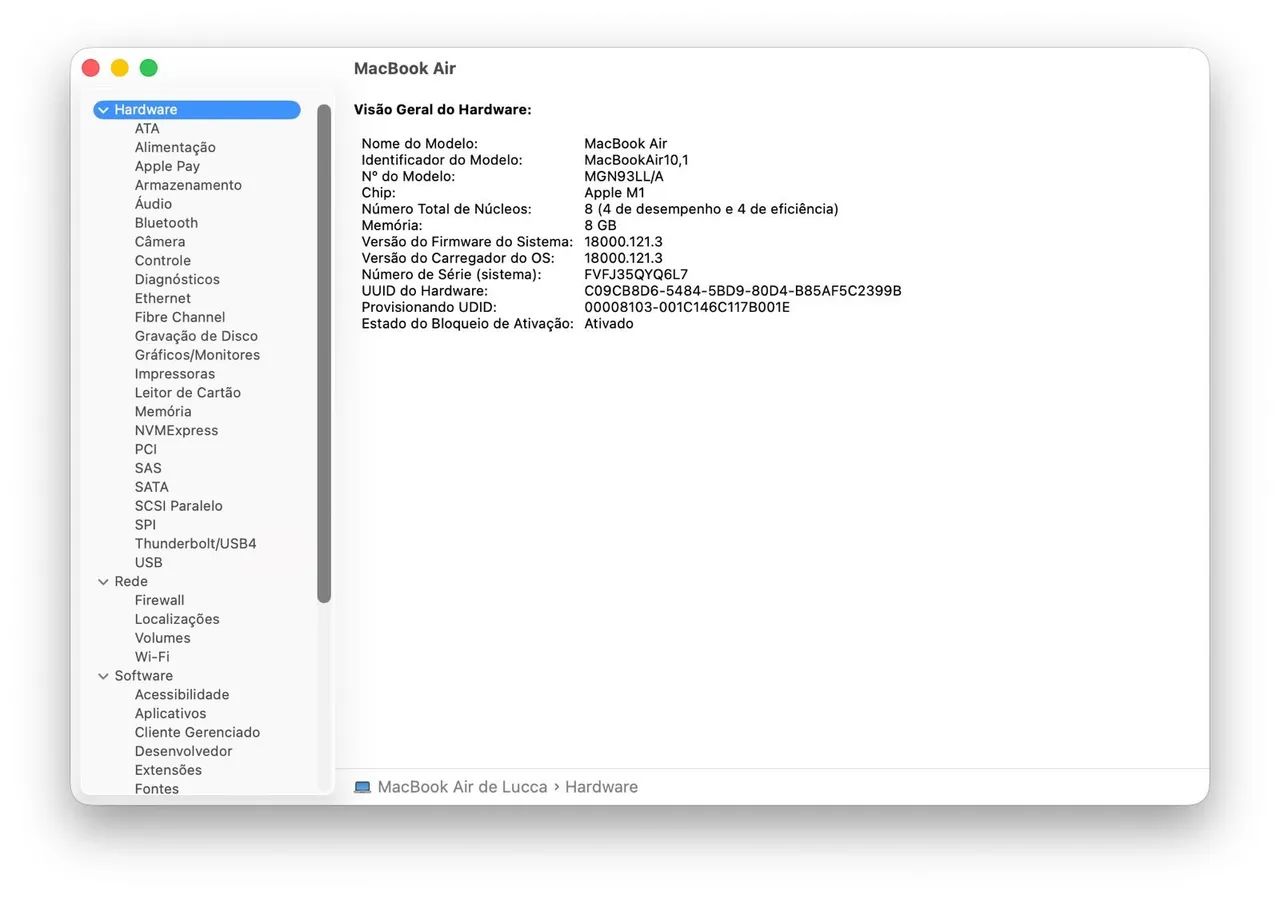Image resolution: width=1280 pixels, height=898 pixels.
Task: Select ATA in the sidebar
Action: click(147, 128)
